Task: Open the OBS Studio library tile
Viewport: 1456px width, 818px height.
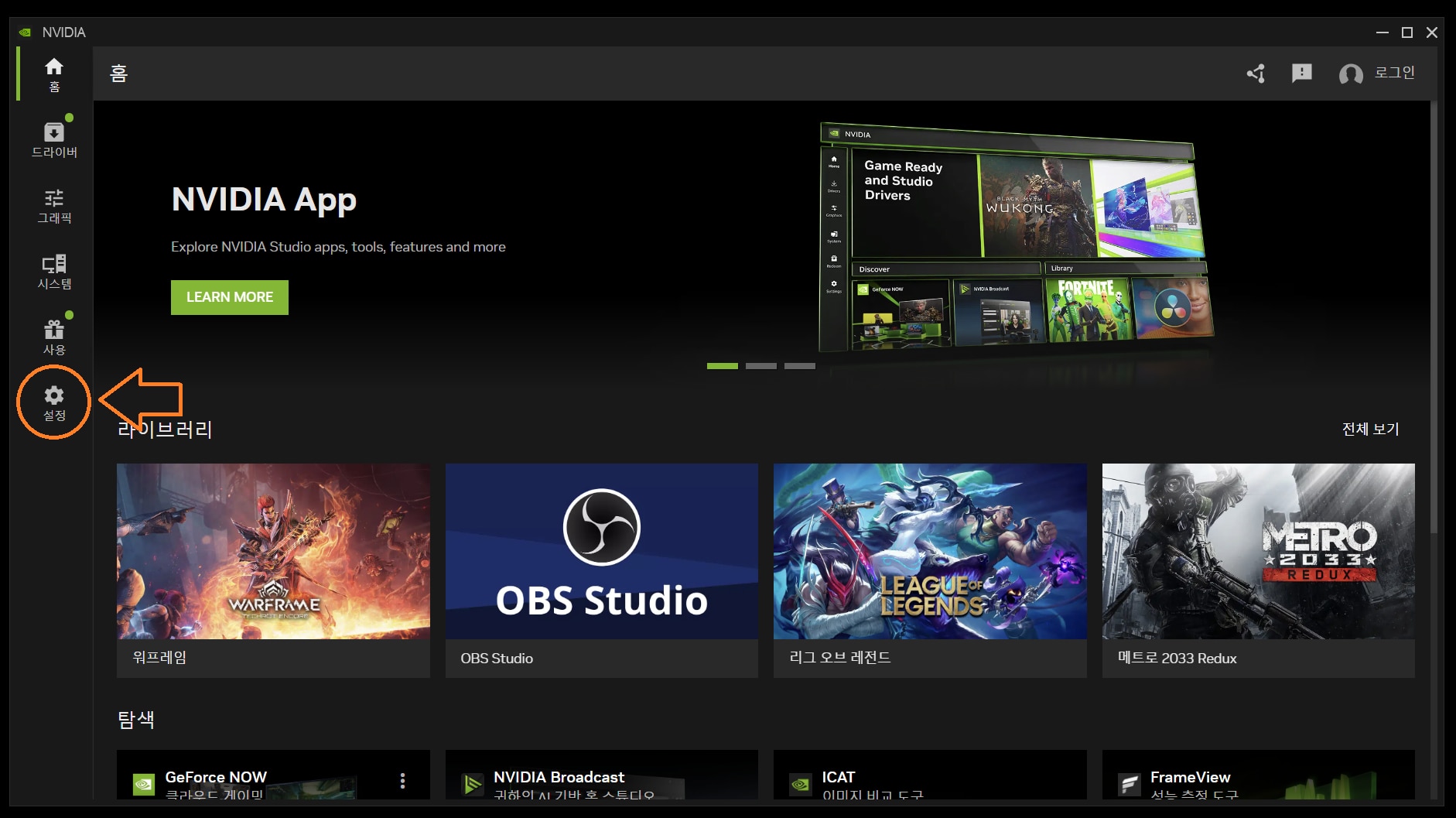Action: coord(602,570)
